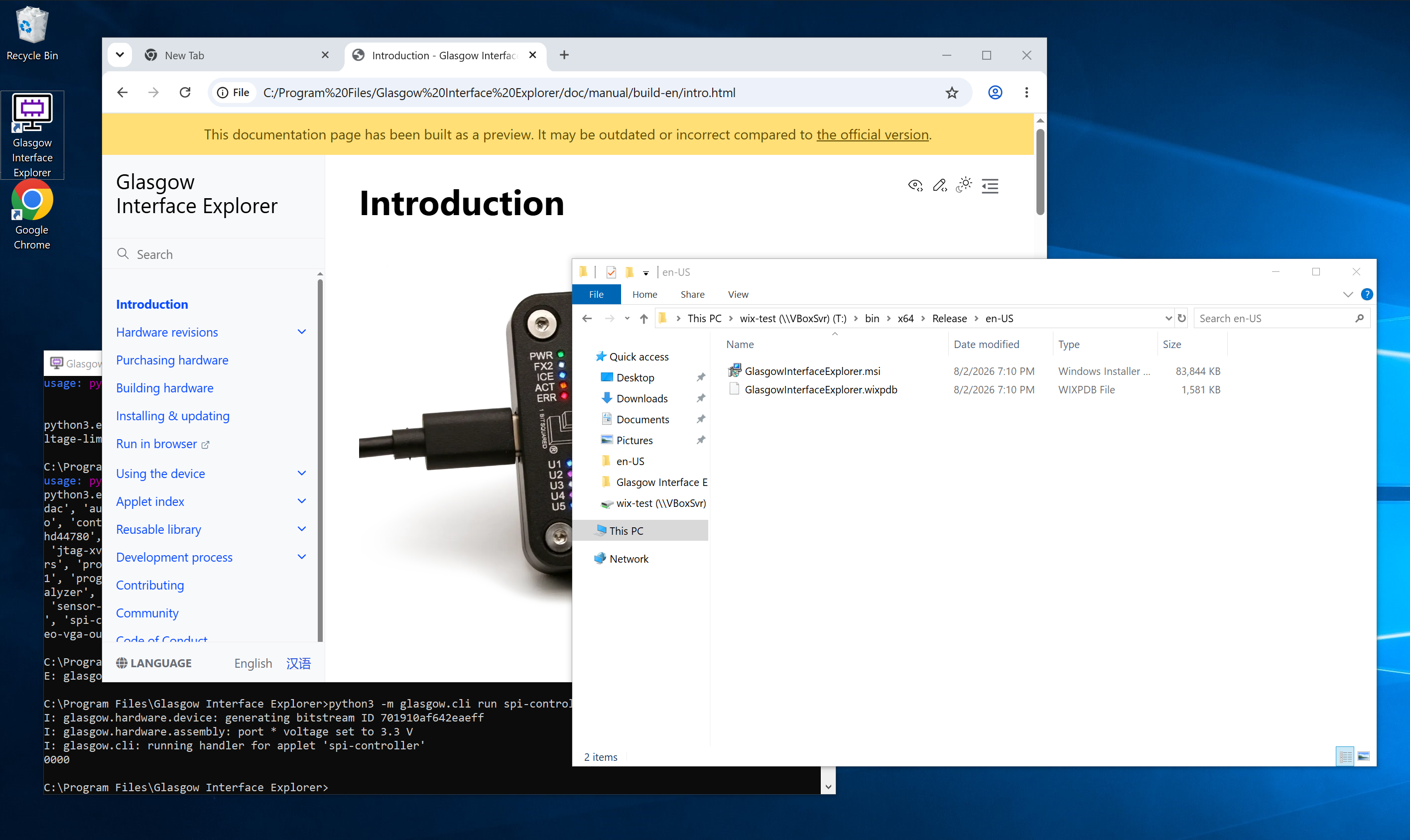Select the Google Chrome desktop shortcut
1410x840 pixels.
(x=32, y=215)
